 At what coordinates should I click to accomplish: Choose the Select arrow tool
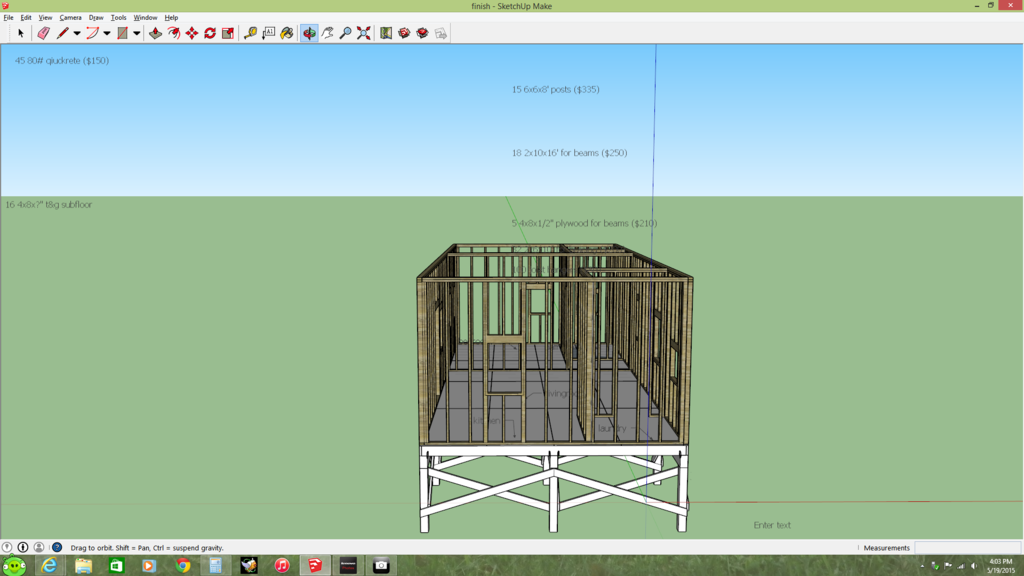[x=21, y=33]
